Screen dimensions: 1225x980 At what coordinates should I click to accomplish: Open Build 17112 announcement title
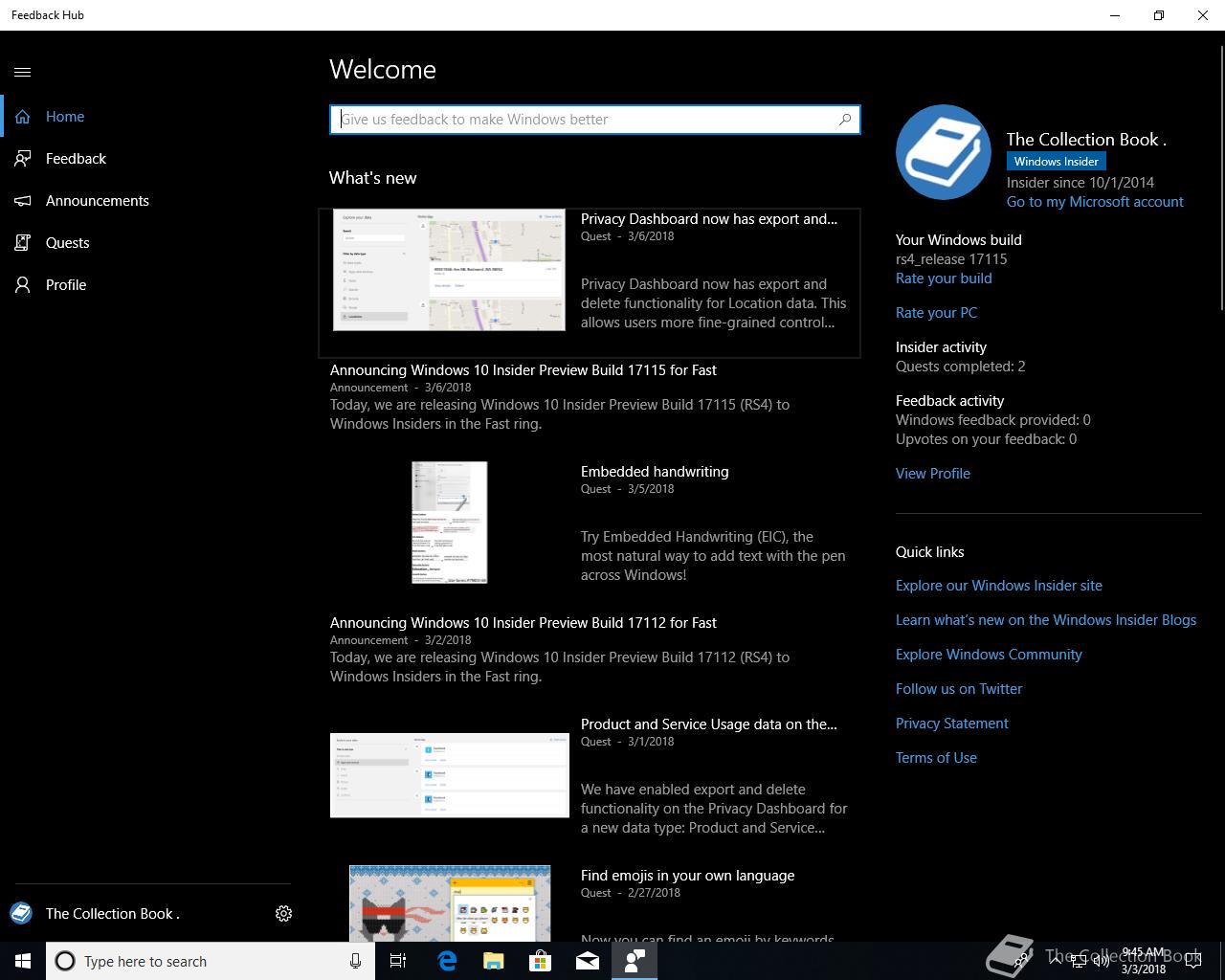tap(523, 623)
